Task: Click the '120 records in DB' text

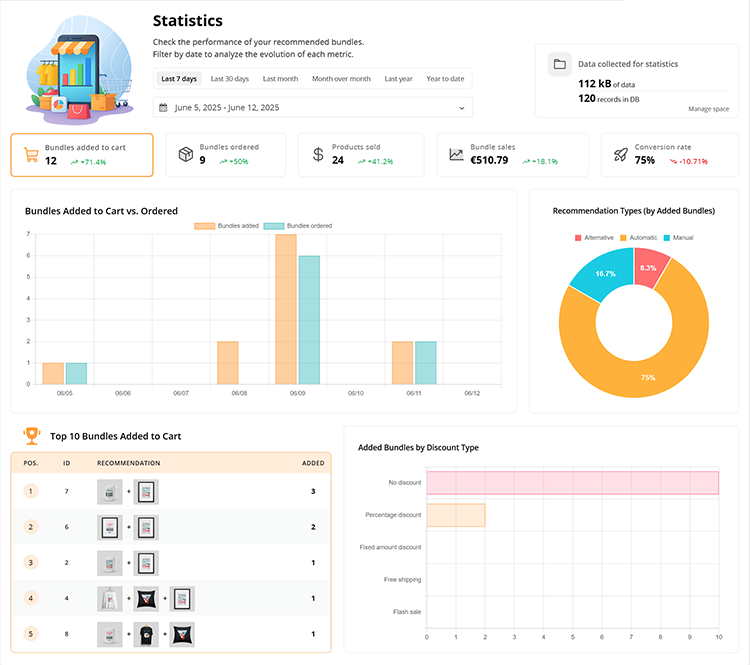Action: pyautogui.click(x=608, y=99)
